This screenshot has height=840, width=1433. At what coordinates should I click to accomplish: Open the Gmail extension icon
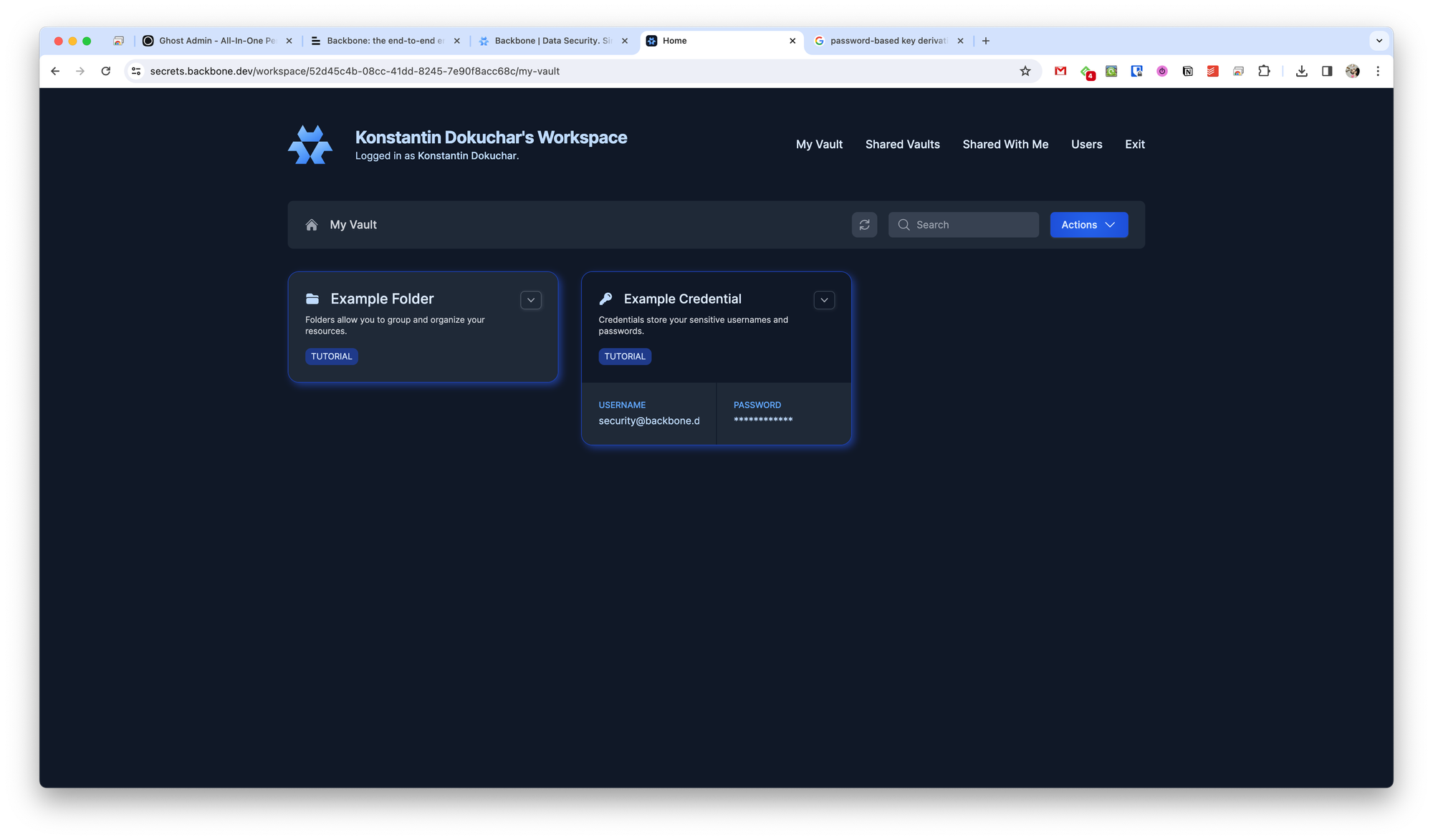1060,71
